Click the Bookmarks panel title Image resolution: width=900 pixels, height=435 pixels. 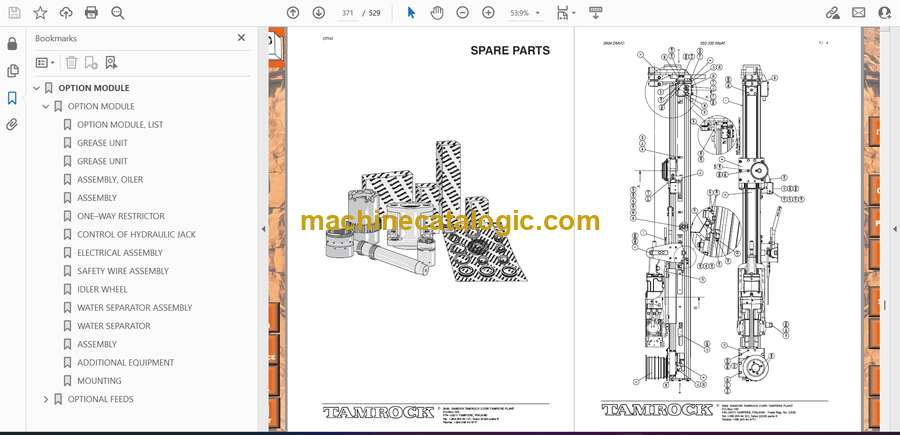coord(56,38)
